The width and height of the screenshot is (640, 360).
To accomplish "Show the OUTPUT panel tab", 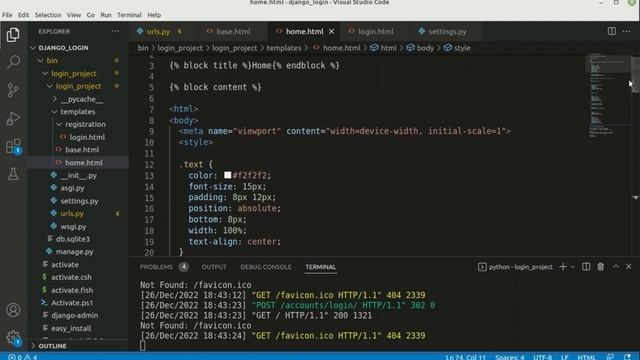I will pos(214,267).
